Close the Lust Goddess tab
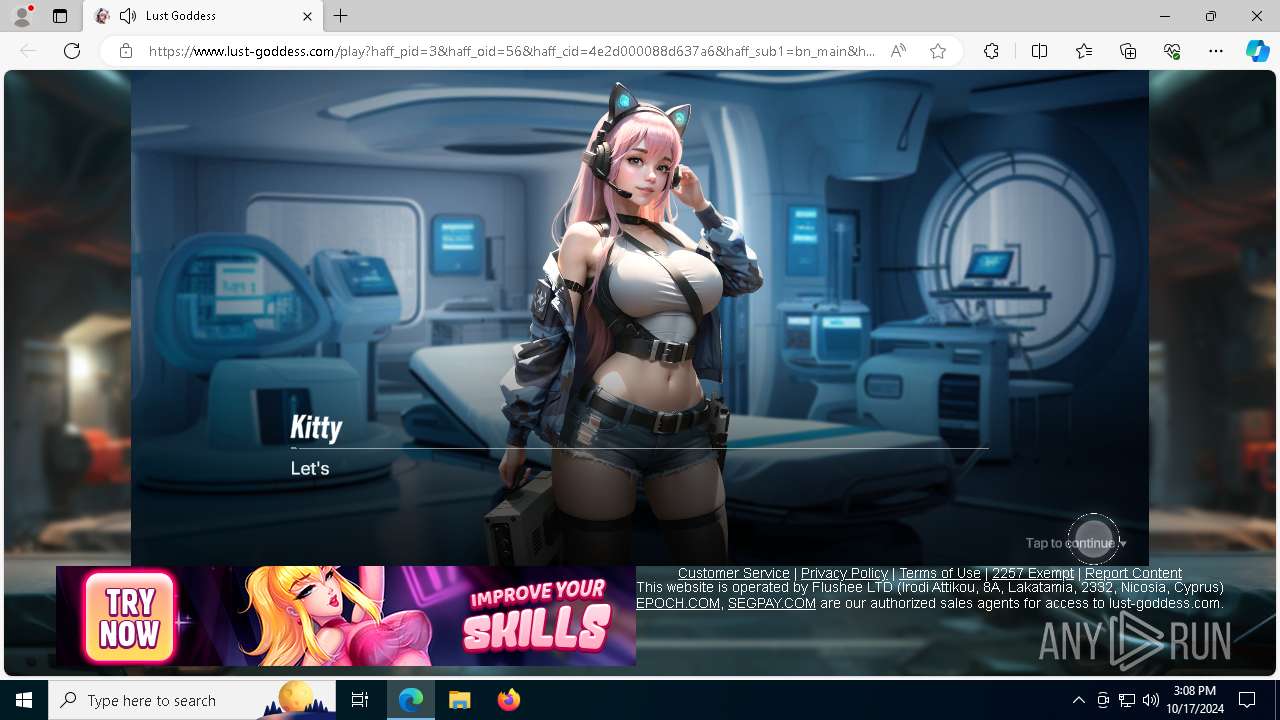This screenshot has width=1280, height=720. 307,16
